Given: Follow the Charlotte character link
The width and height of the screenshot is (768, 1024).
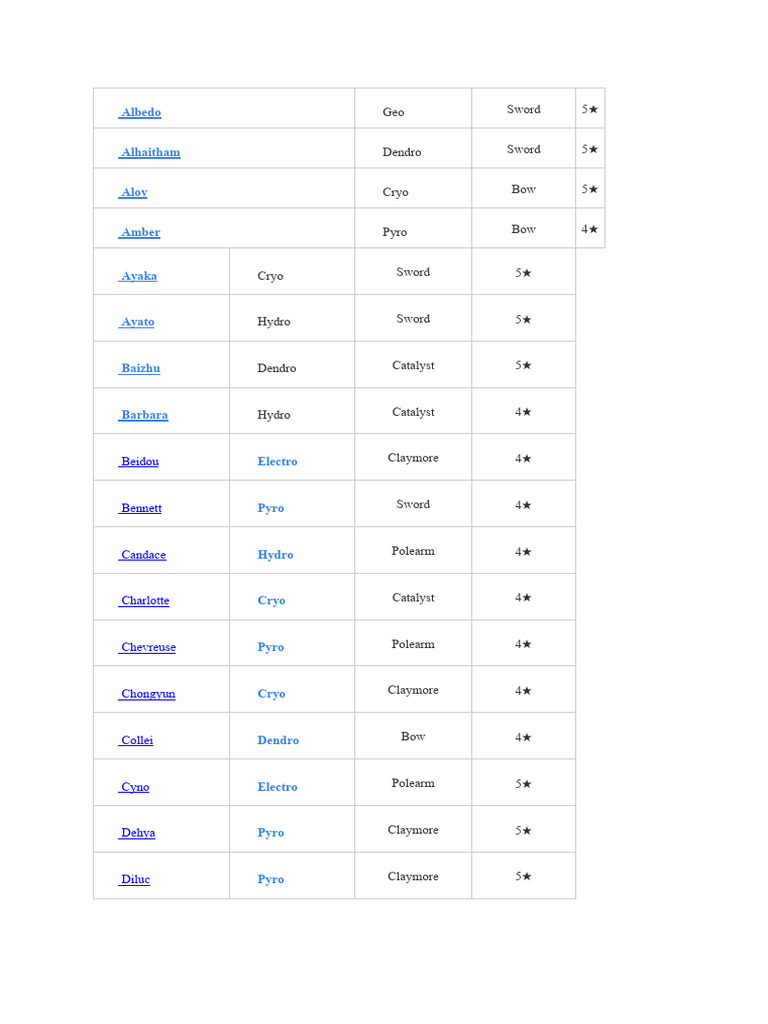Looking at the screenshot, I should 145,601.
